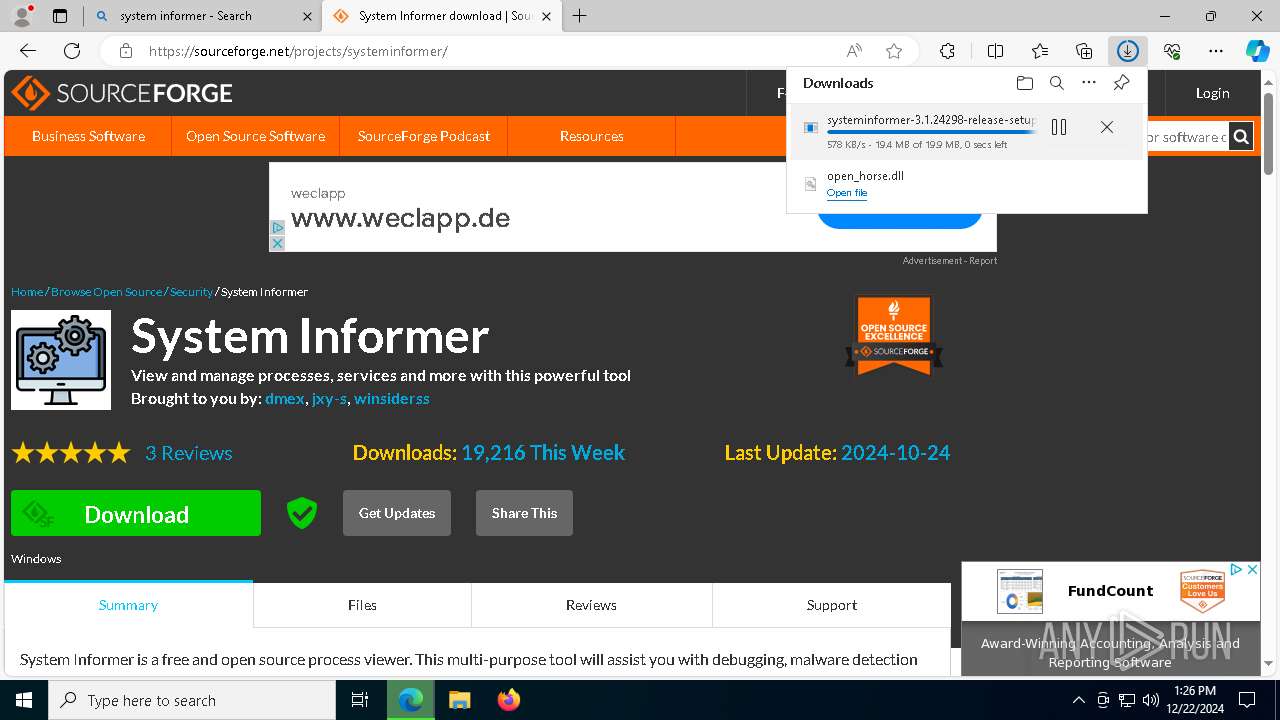The image size is (1280, 720).
Task: Click Open file under open_horse.dll
Action: click(847, 193)
